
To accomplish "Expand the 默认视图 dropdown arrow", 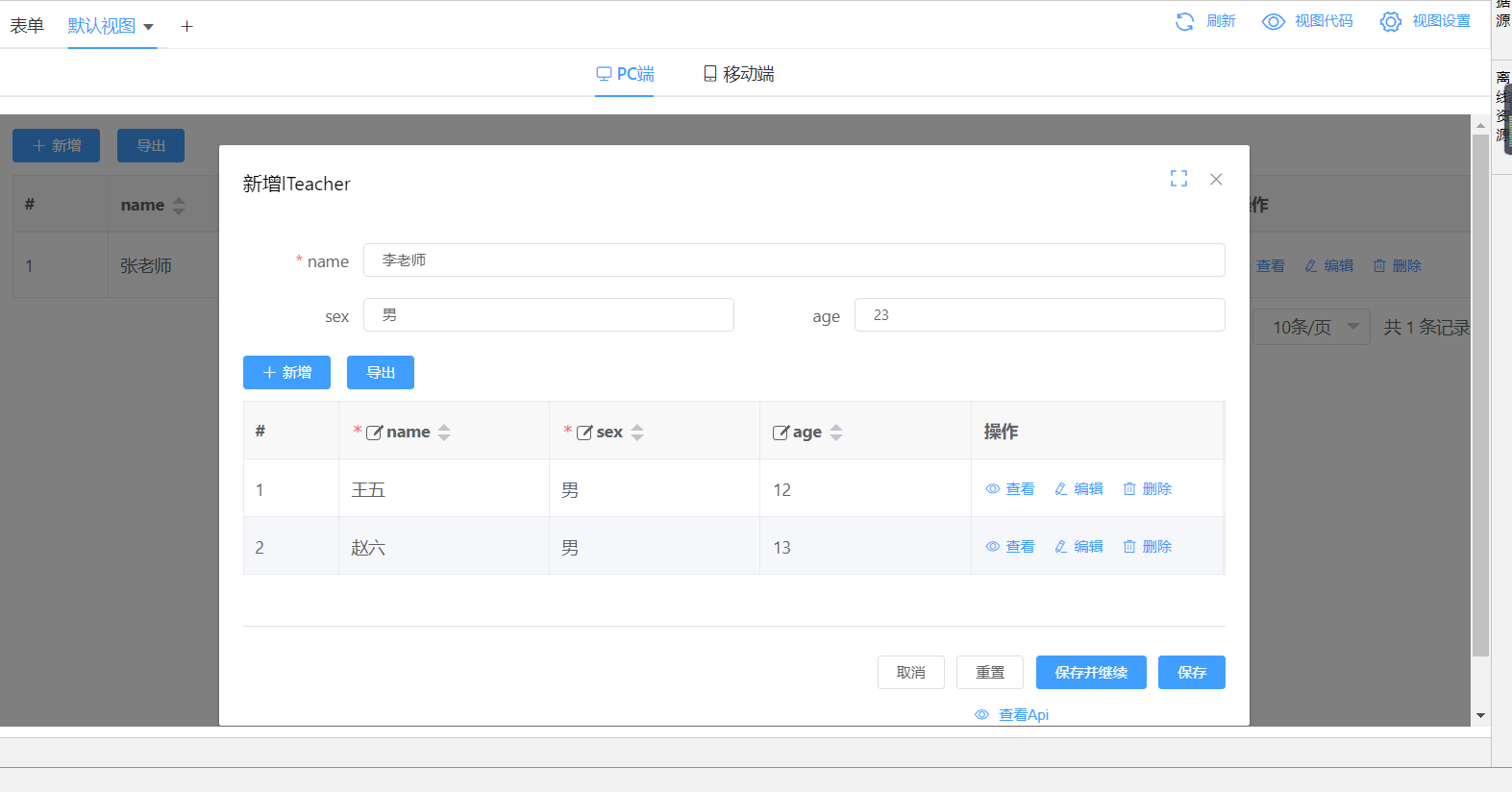I will click(x=148, y=27).
